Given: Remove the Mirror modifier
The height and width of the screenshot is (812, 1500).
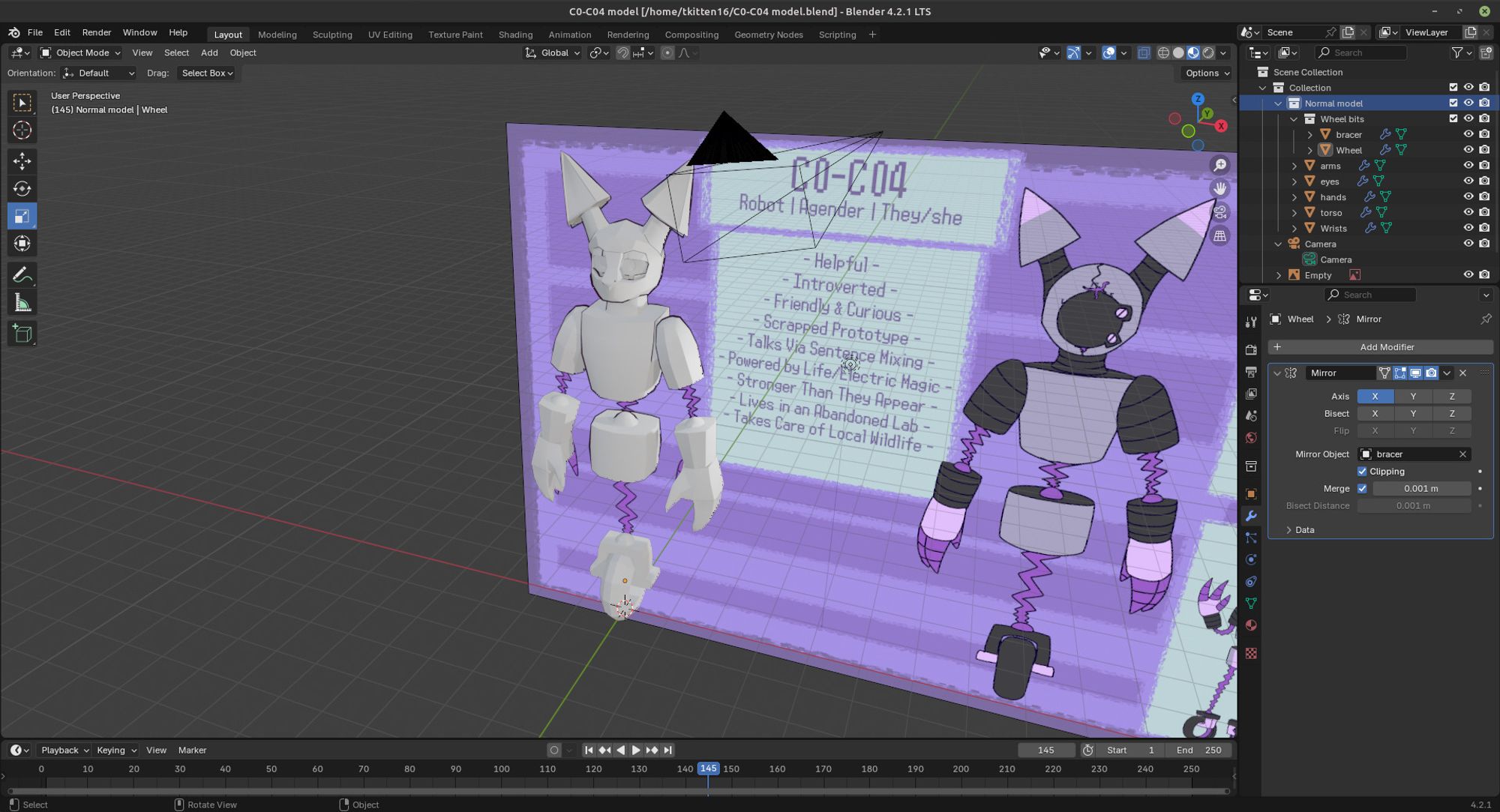Looking at the screenshot, I should (1462, 373).
